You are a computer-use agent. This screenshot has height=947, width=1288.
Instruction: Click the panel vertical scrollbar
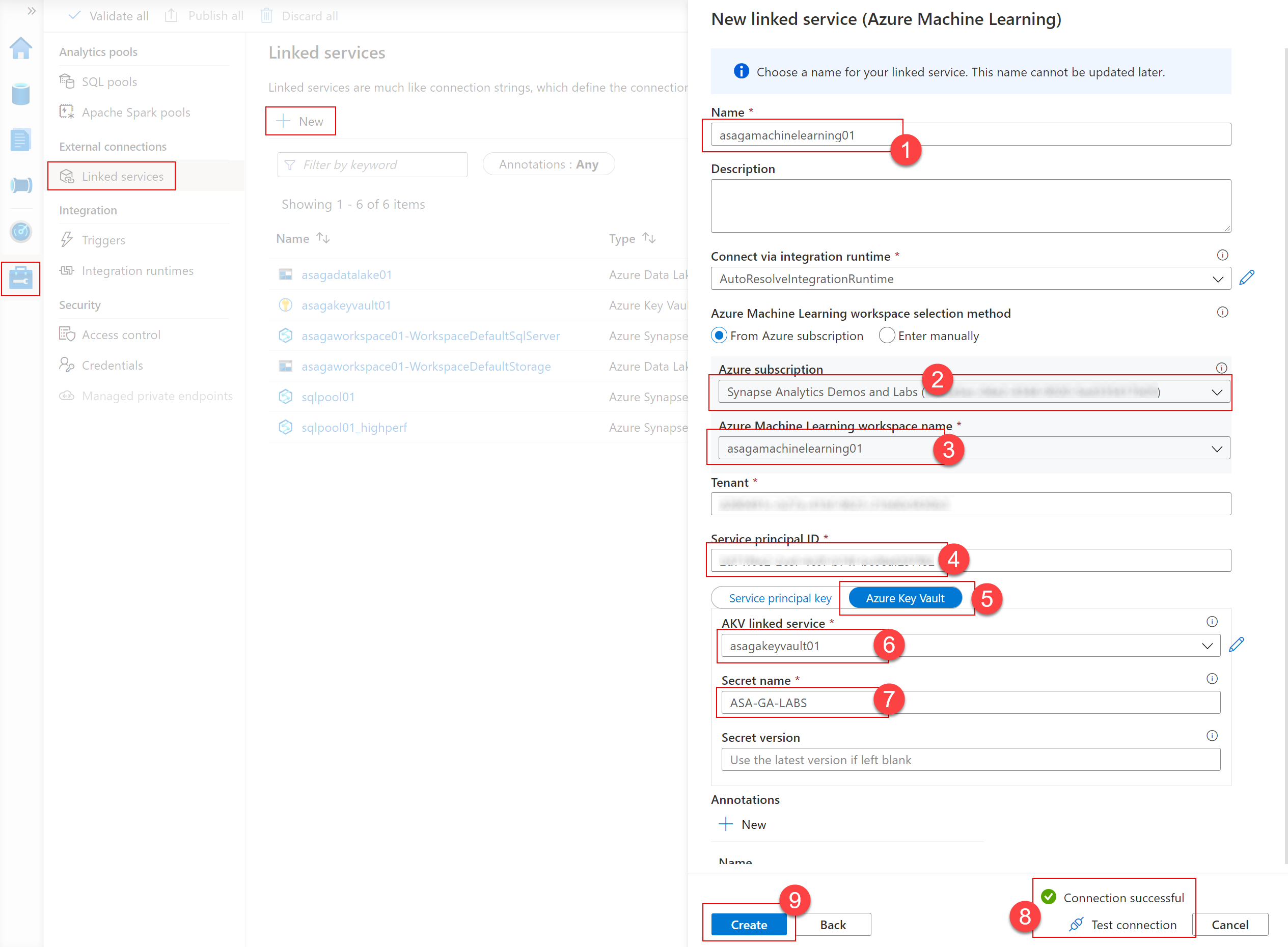[1285, 456]
